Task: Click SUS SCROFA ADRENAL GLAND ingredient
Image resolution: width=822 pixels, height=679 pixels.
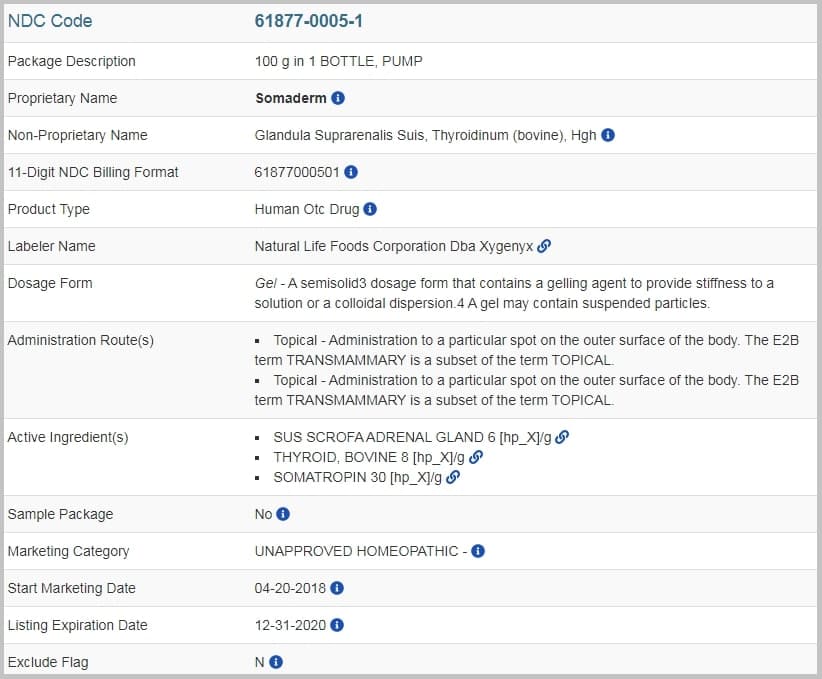Action: (412, 437)
